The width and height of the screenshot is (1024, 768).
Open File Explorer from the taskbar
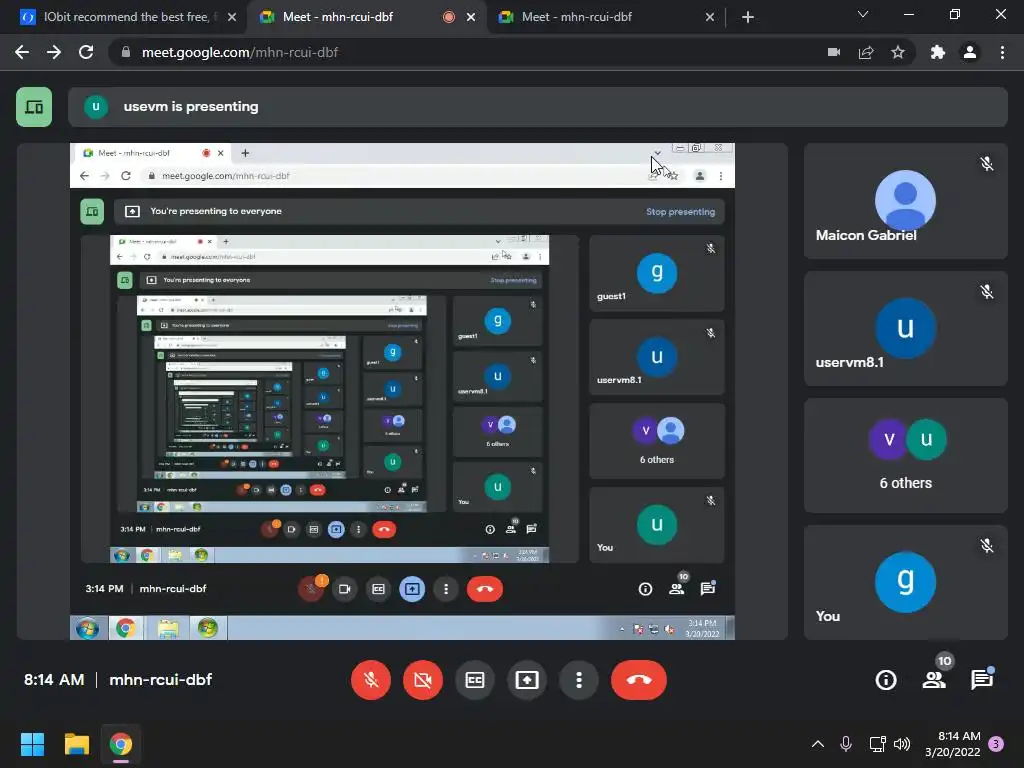[76, 744]
